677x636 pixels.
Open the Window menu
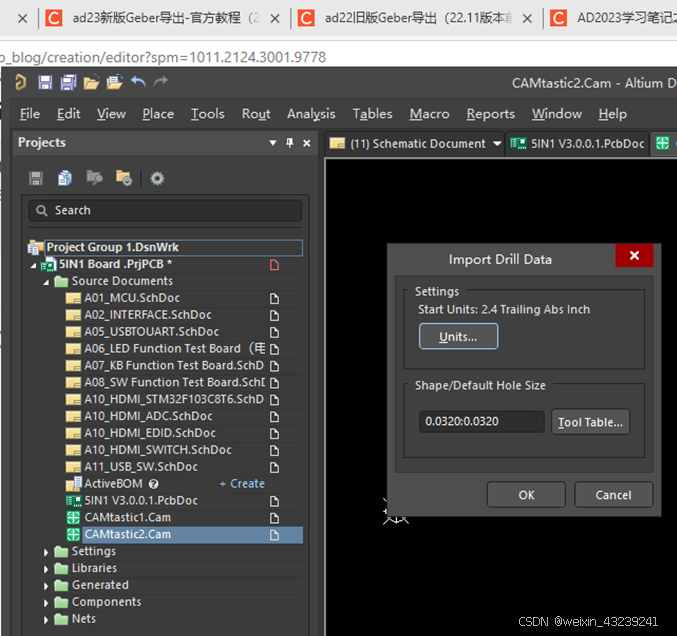(x=557, y=114)
